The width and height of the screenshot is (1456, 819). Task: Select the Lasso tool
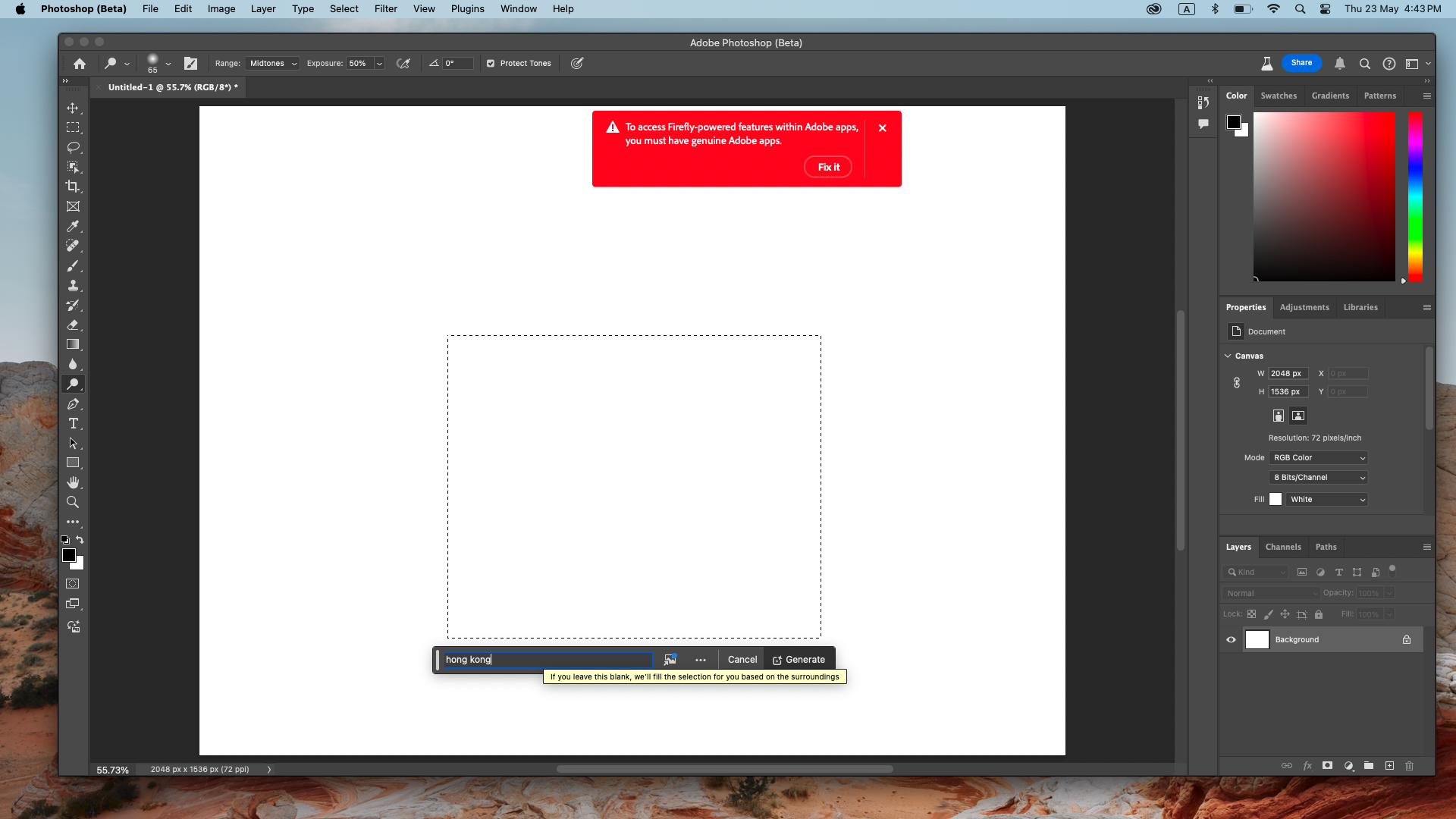click(x=73, y=147)
